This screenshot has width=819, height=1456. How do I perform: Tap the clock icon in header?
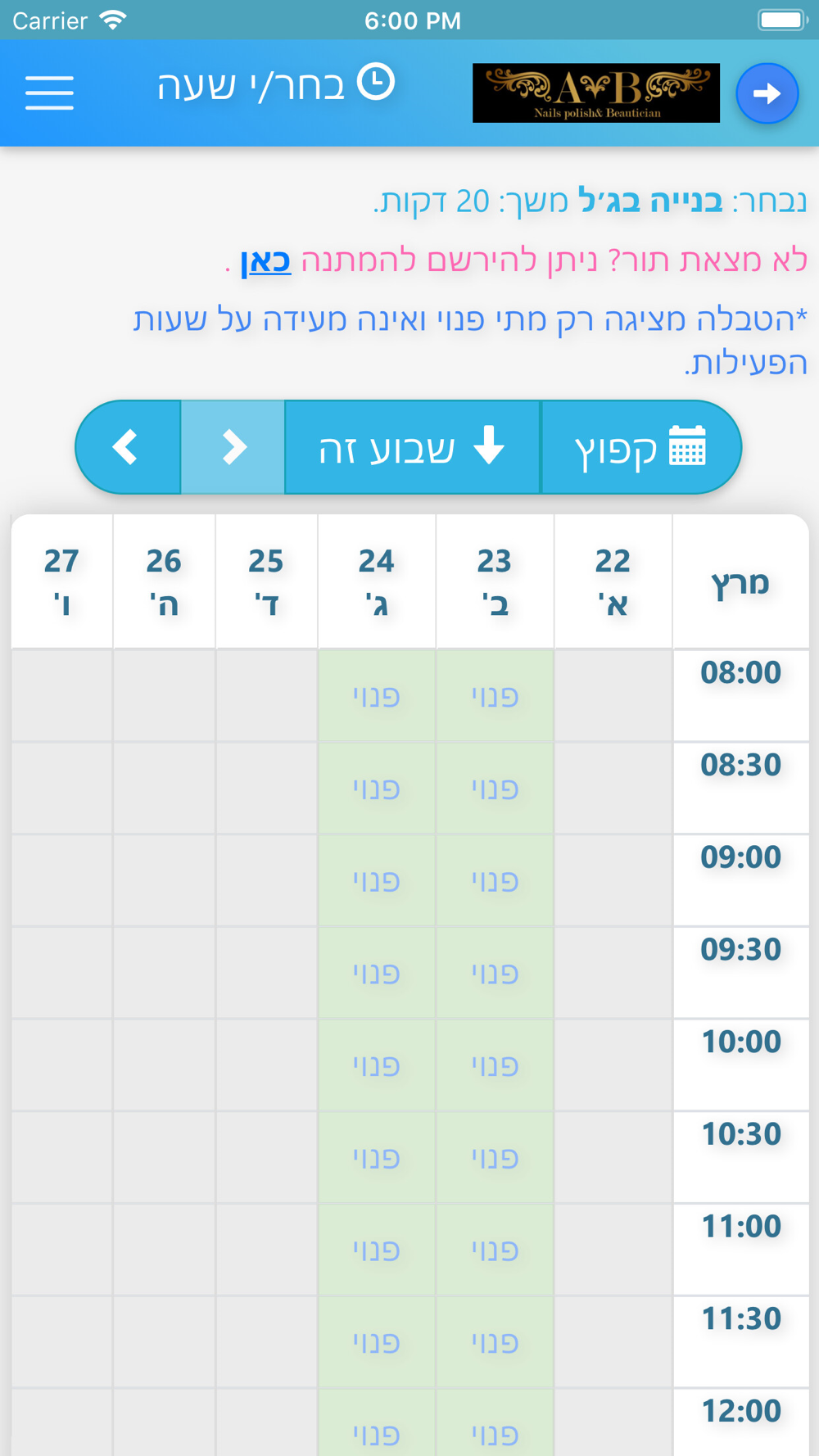coord(376,83)
